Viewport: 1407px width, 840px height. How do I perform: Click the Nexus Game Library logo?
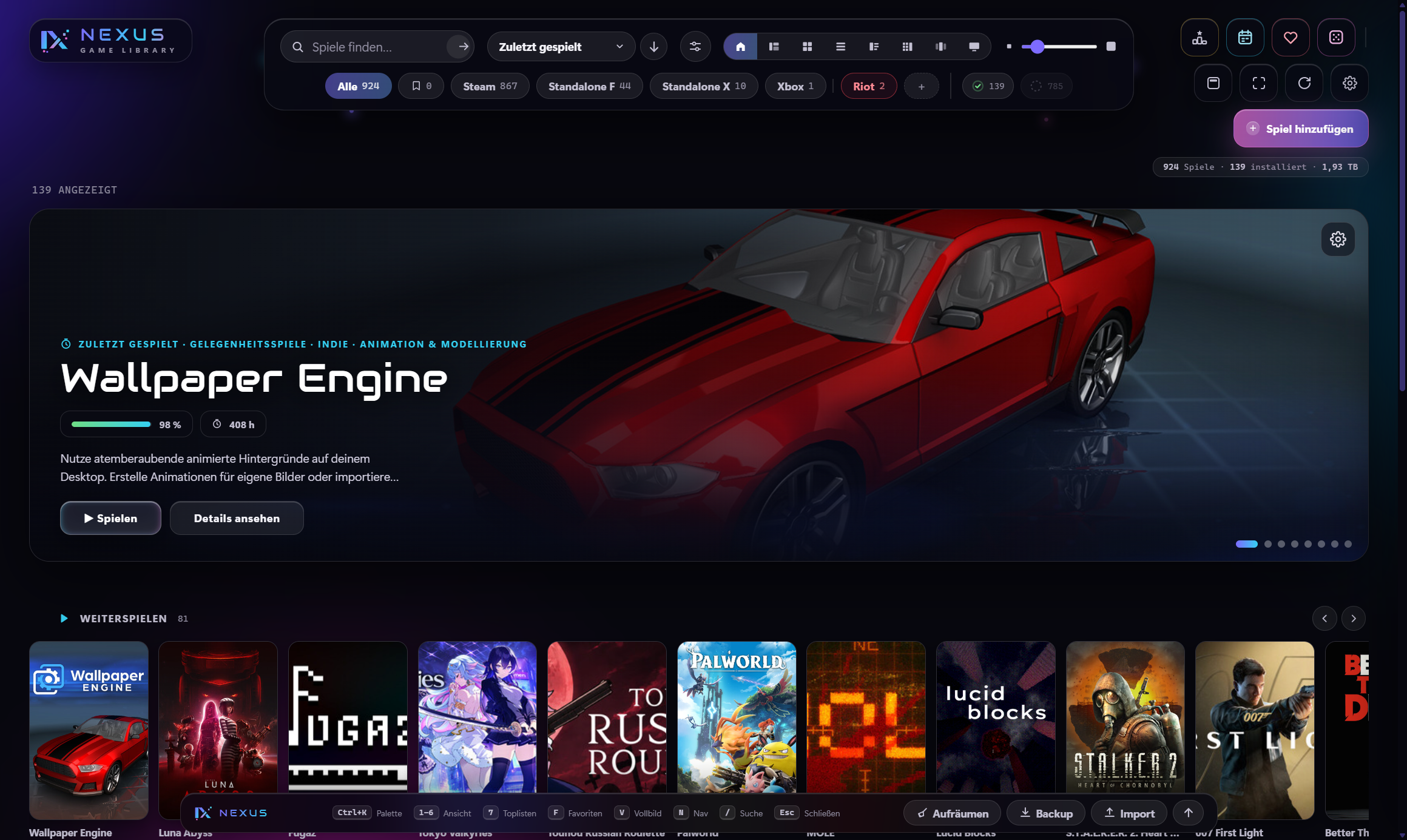pos(110,41)
